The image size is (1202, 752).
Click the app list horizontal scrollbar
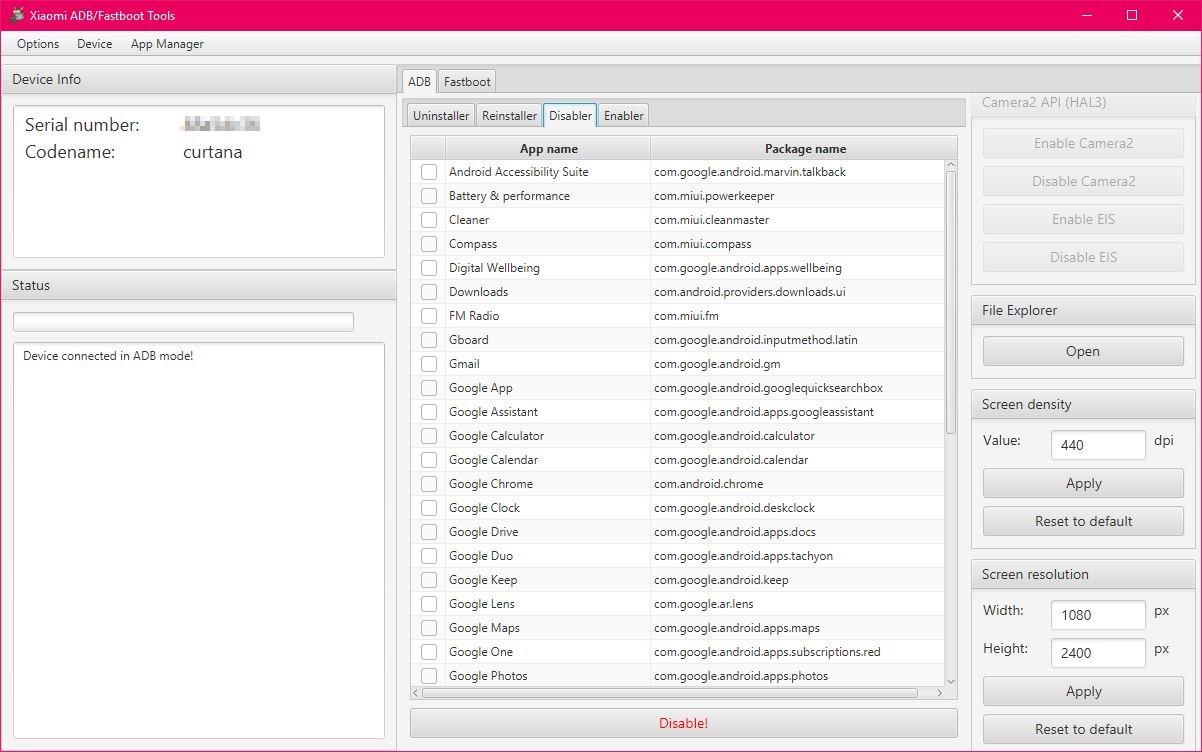point(669,692)
